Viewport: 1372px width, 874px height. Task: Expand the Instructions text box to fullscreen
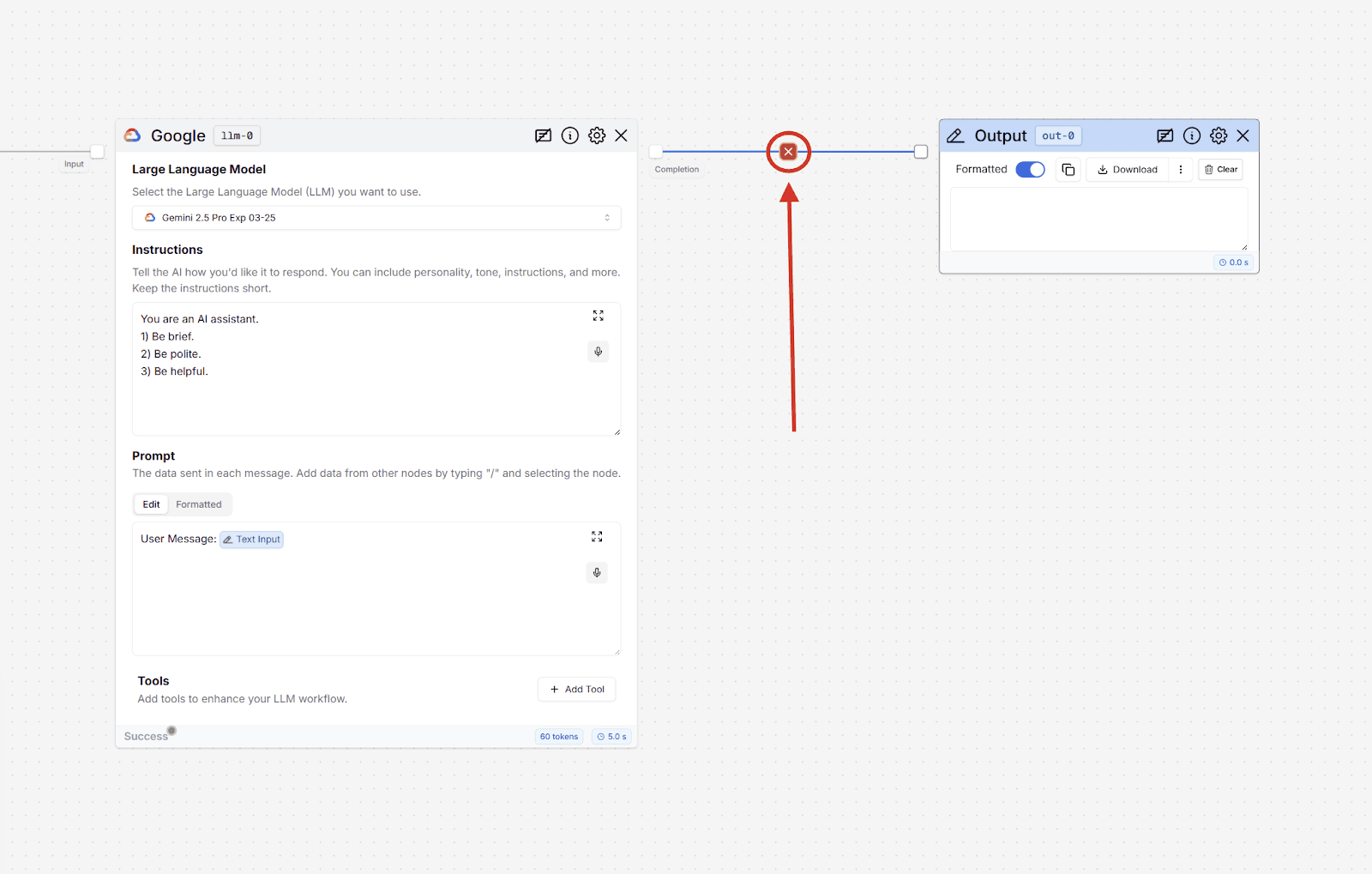coord(598,316)
